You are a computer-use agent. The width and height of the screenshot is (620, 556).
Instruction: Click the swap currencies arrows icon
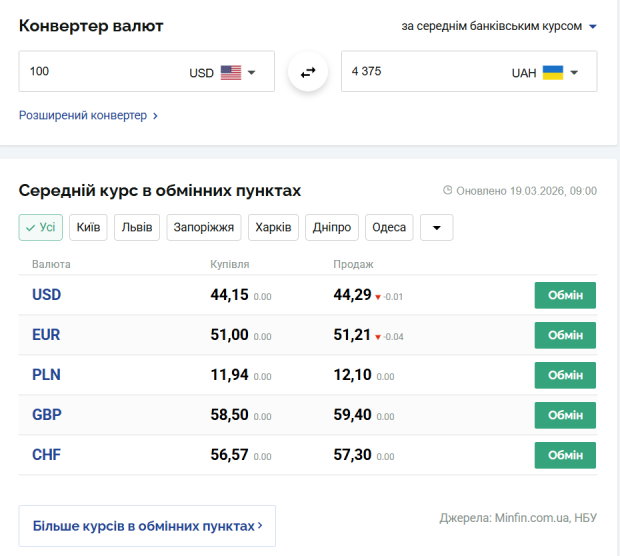[x=308, y=72]
